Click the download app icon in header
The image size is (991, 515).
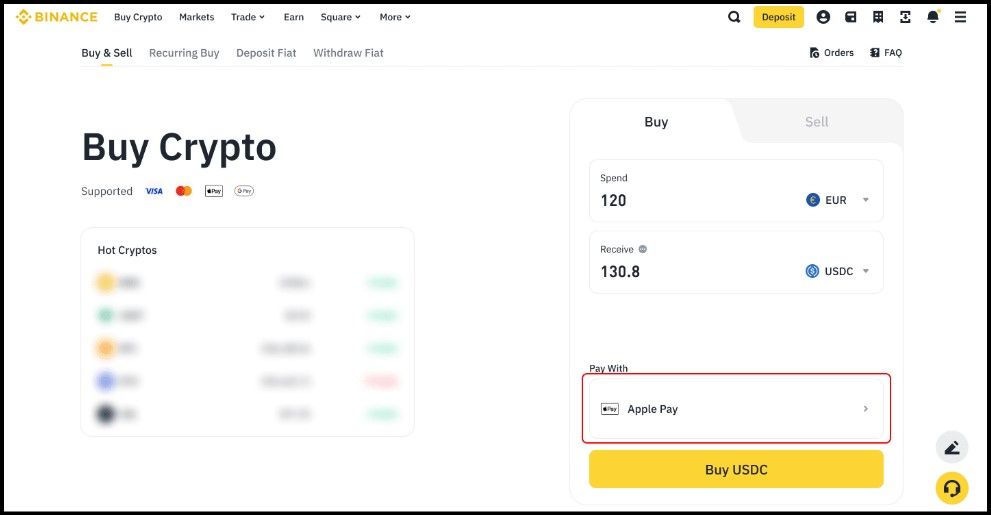905,17
